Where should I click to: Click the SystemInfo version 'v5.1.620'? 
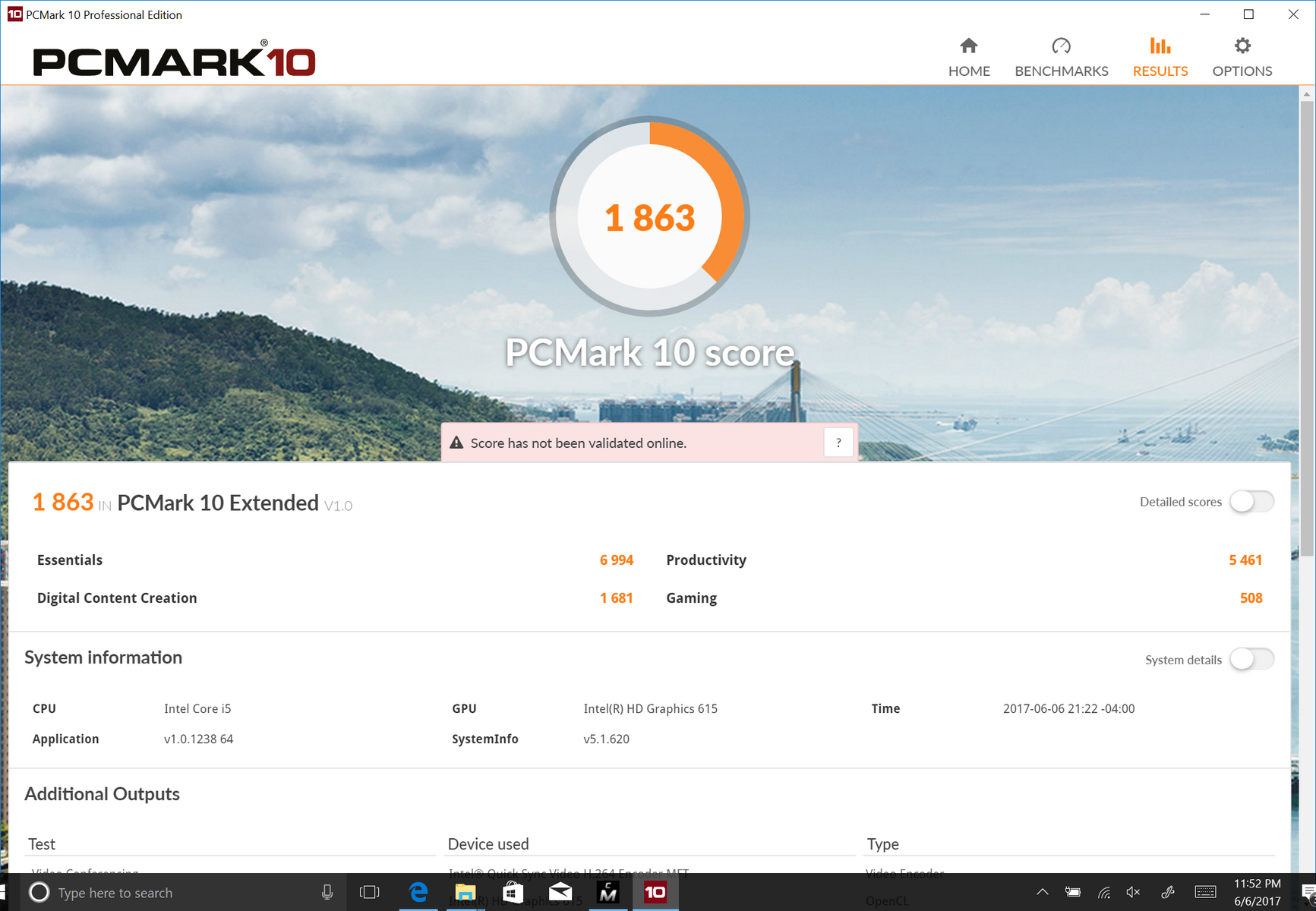coord(607,739)
